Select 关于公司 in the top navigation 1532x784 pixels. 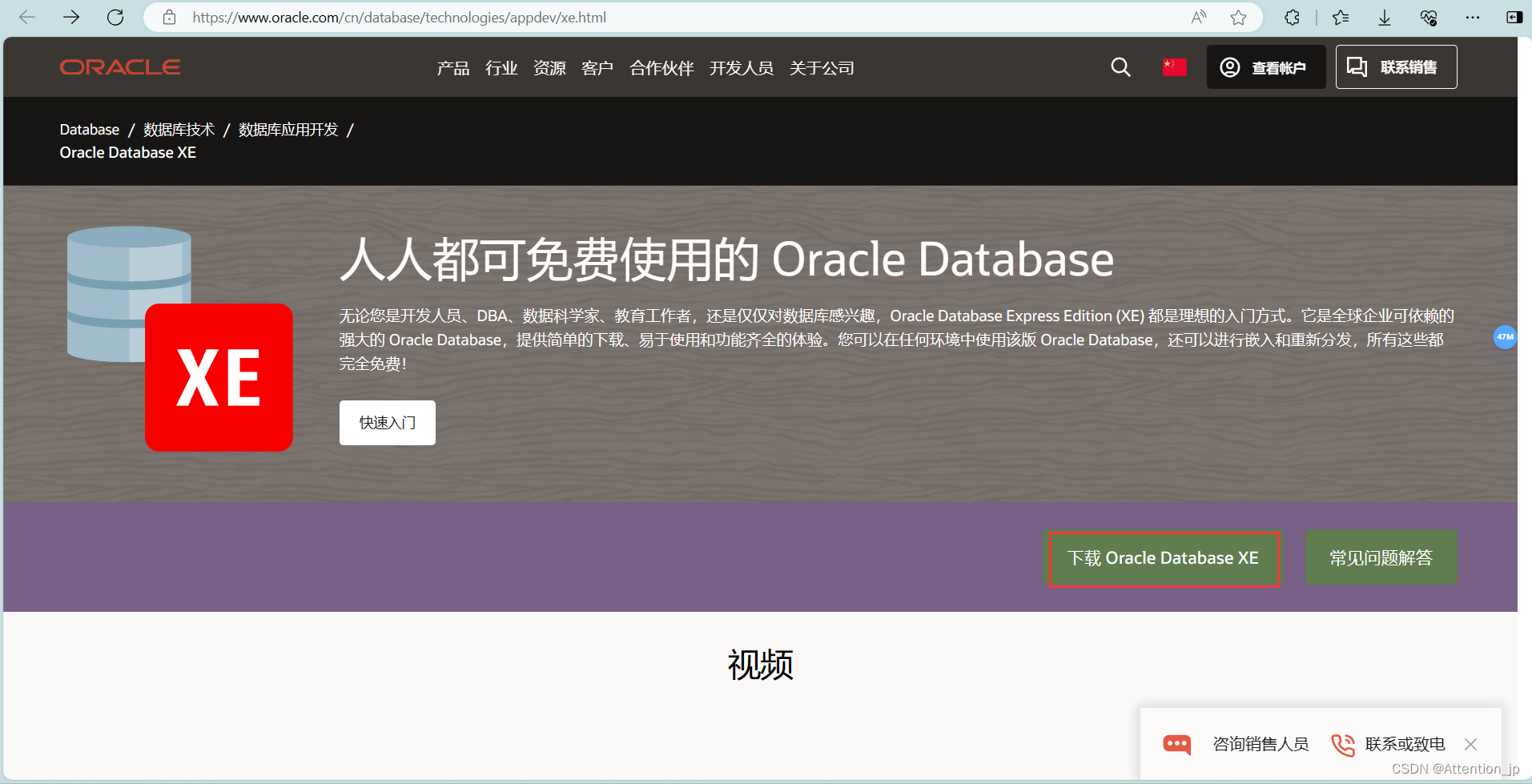pos(822,68)
